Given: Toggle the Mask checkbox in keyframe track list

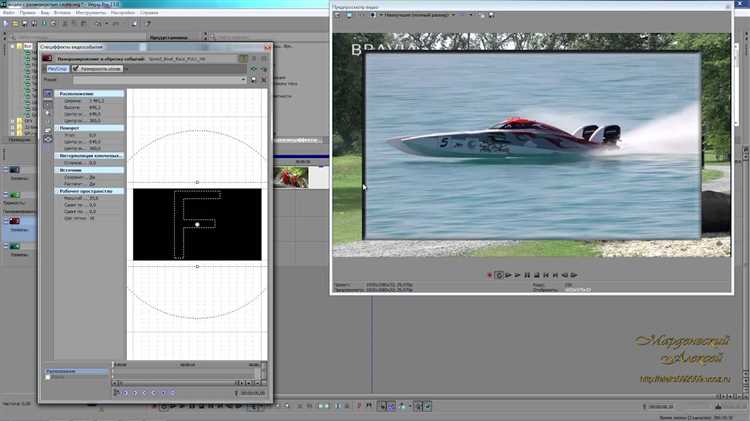Looking at the screenshot, I should pos(48,377).
